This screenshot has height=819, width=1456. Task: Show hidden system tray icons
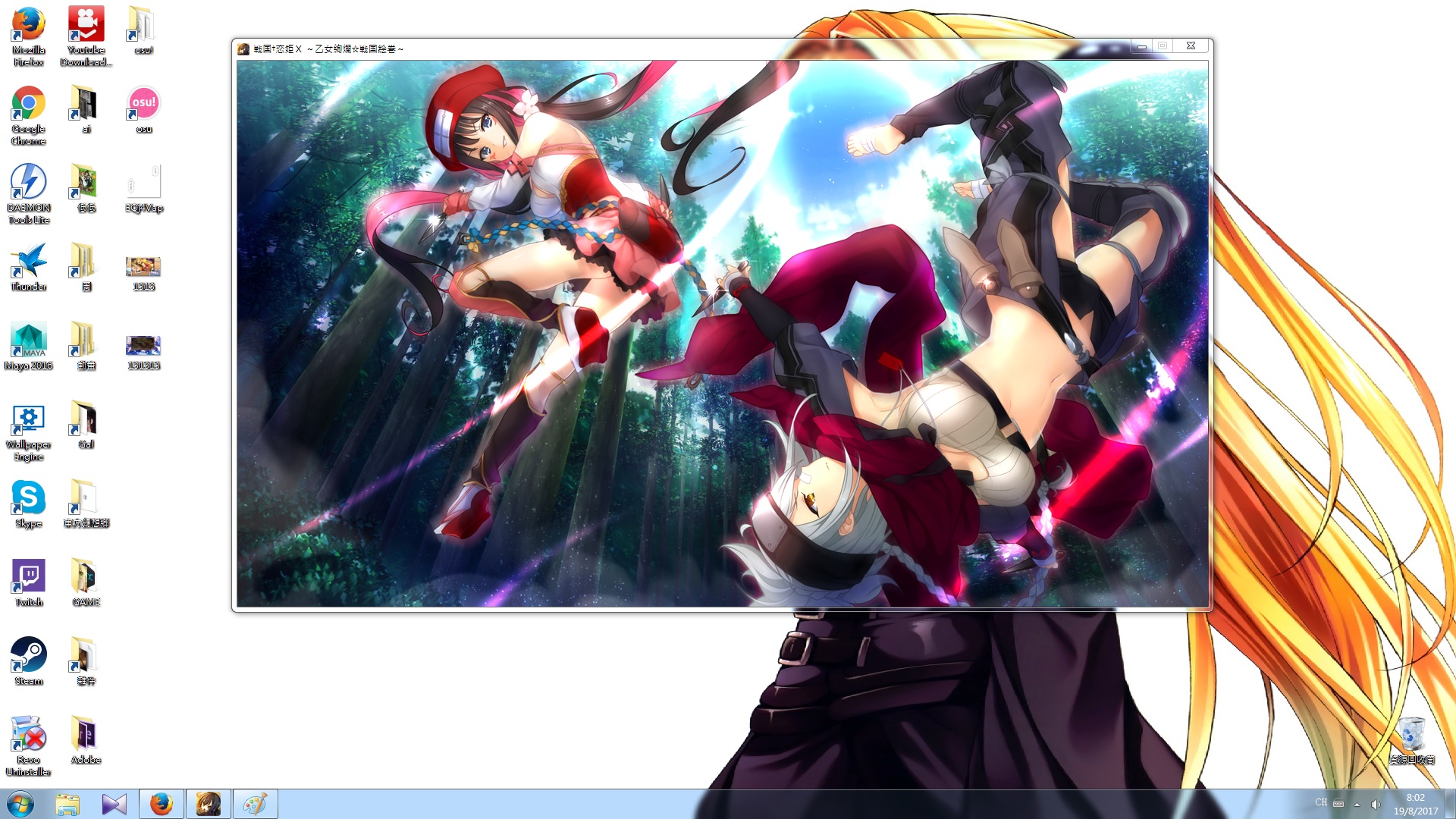point(1357,805)
